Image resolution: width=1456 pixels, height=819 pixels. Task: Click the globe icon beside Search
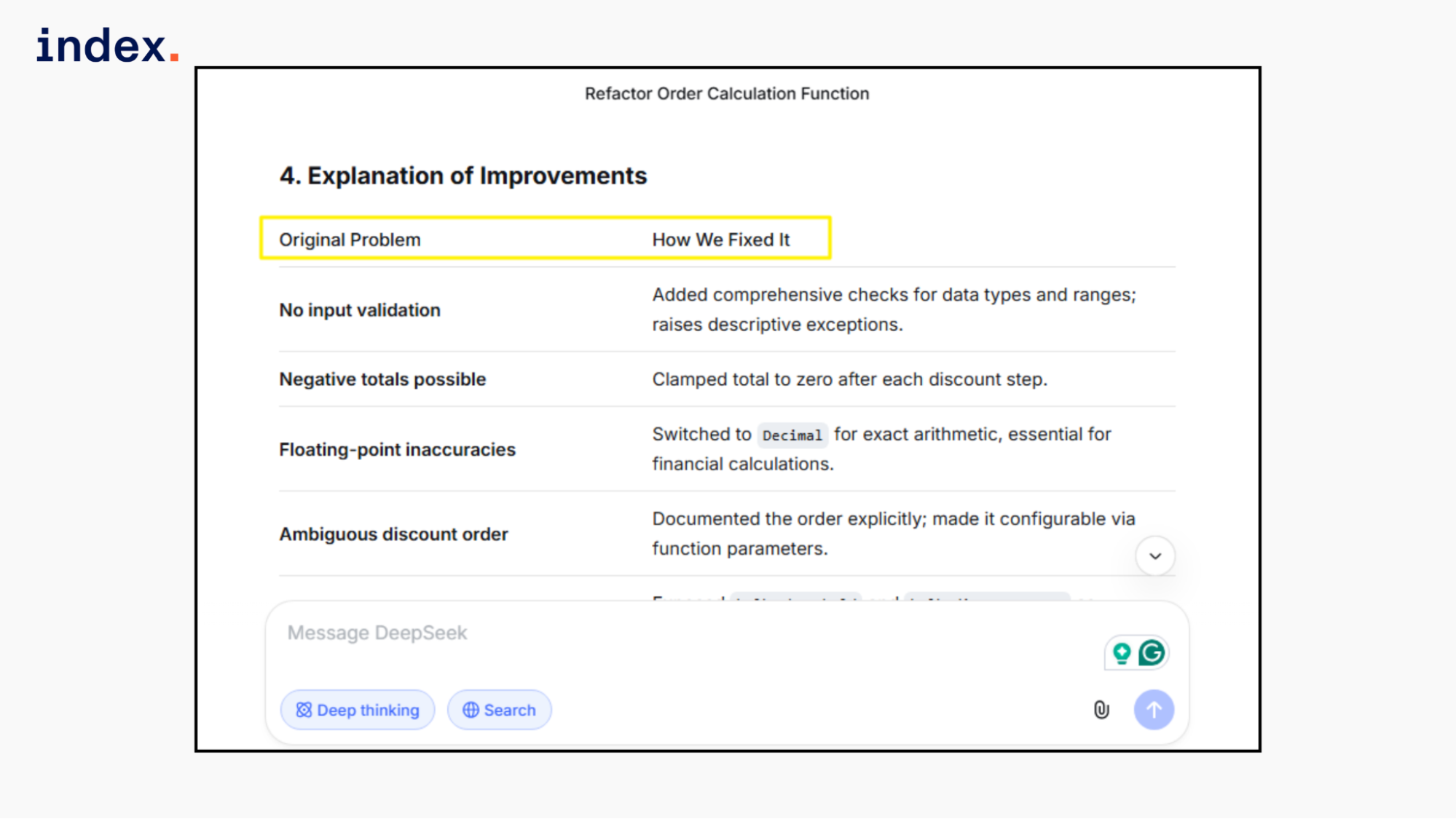tap(471, 710)
